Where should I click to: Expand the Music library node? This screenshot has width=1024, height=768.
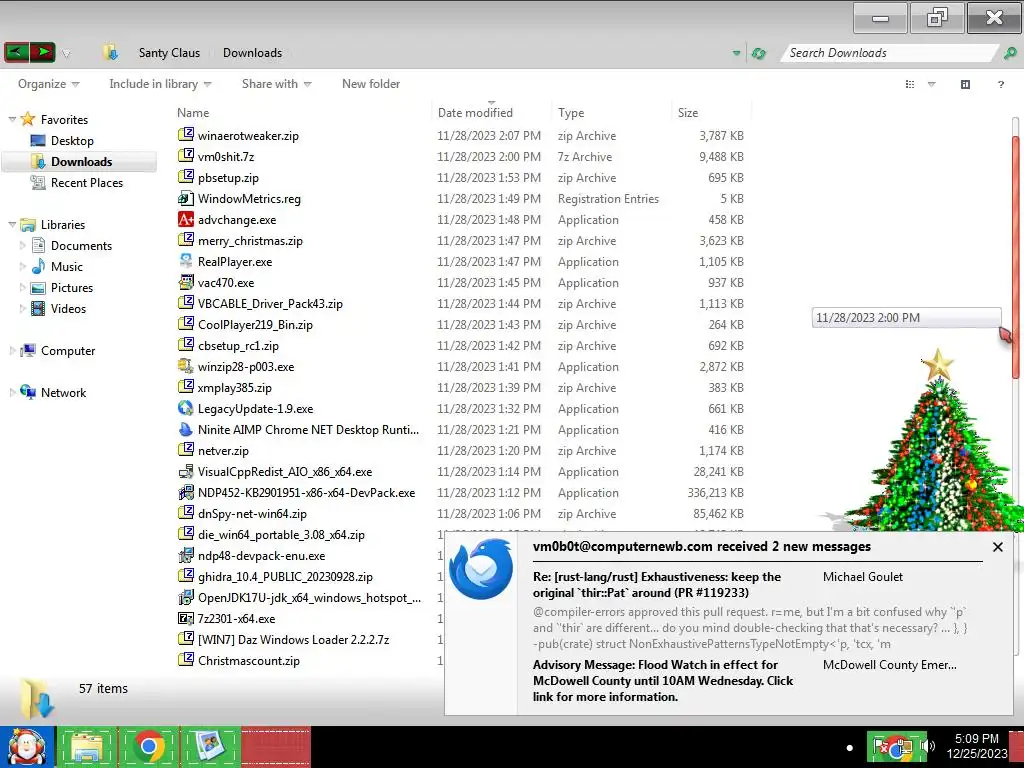click(23, 266)
